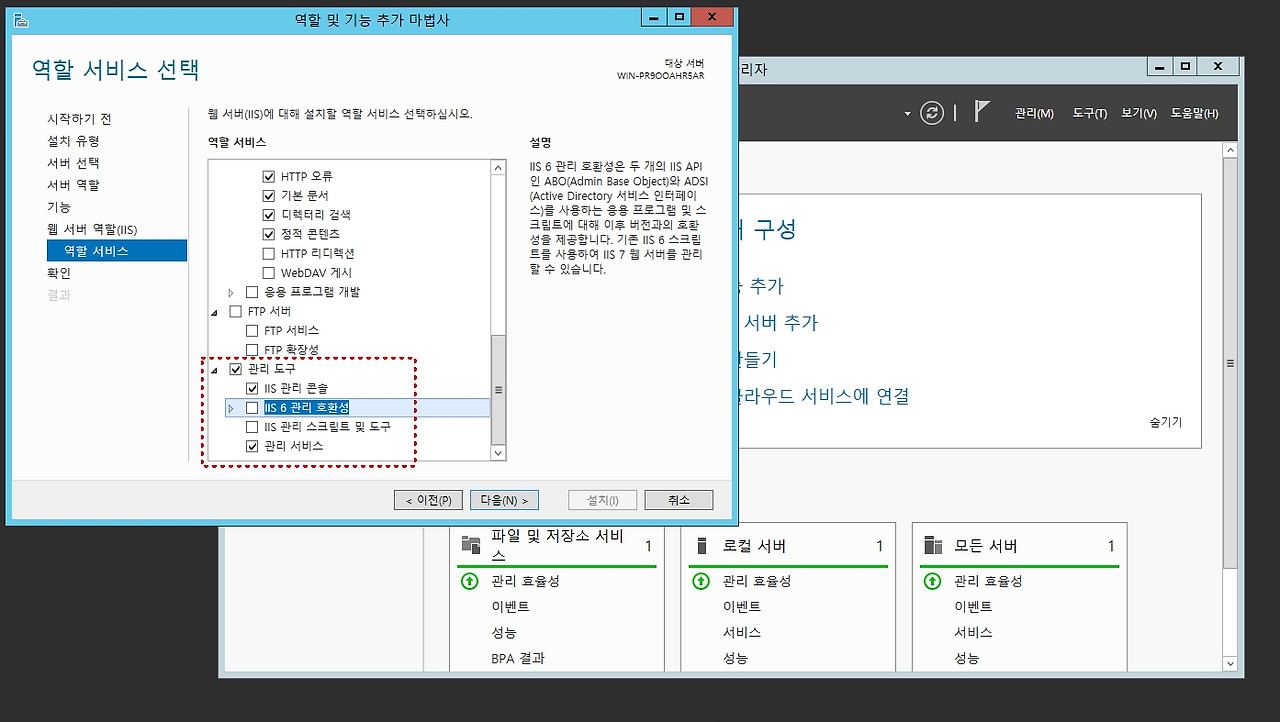Check the IIS 6 관리 호환성 checkbox

[252, 408]
